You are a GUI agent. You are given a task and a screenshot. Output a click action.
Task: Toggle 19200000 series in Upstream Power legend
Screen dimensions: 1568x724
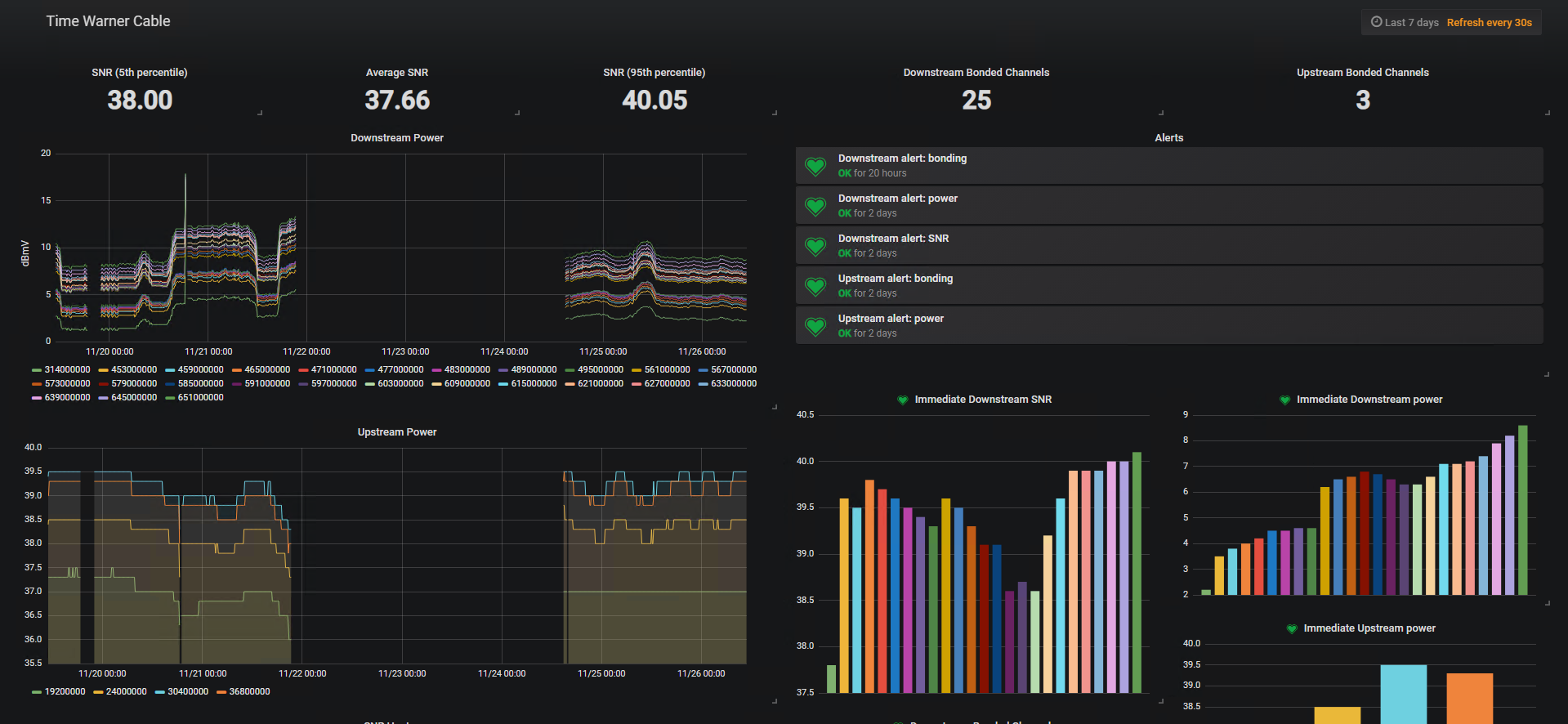click(65, 692)
